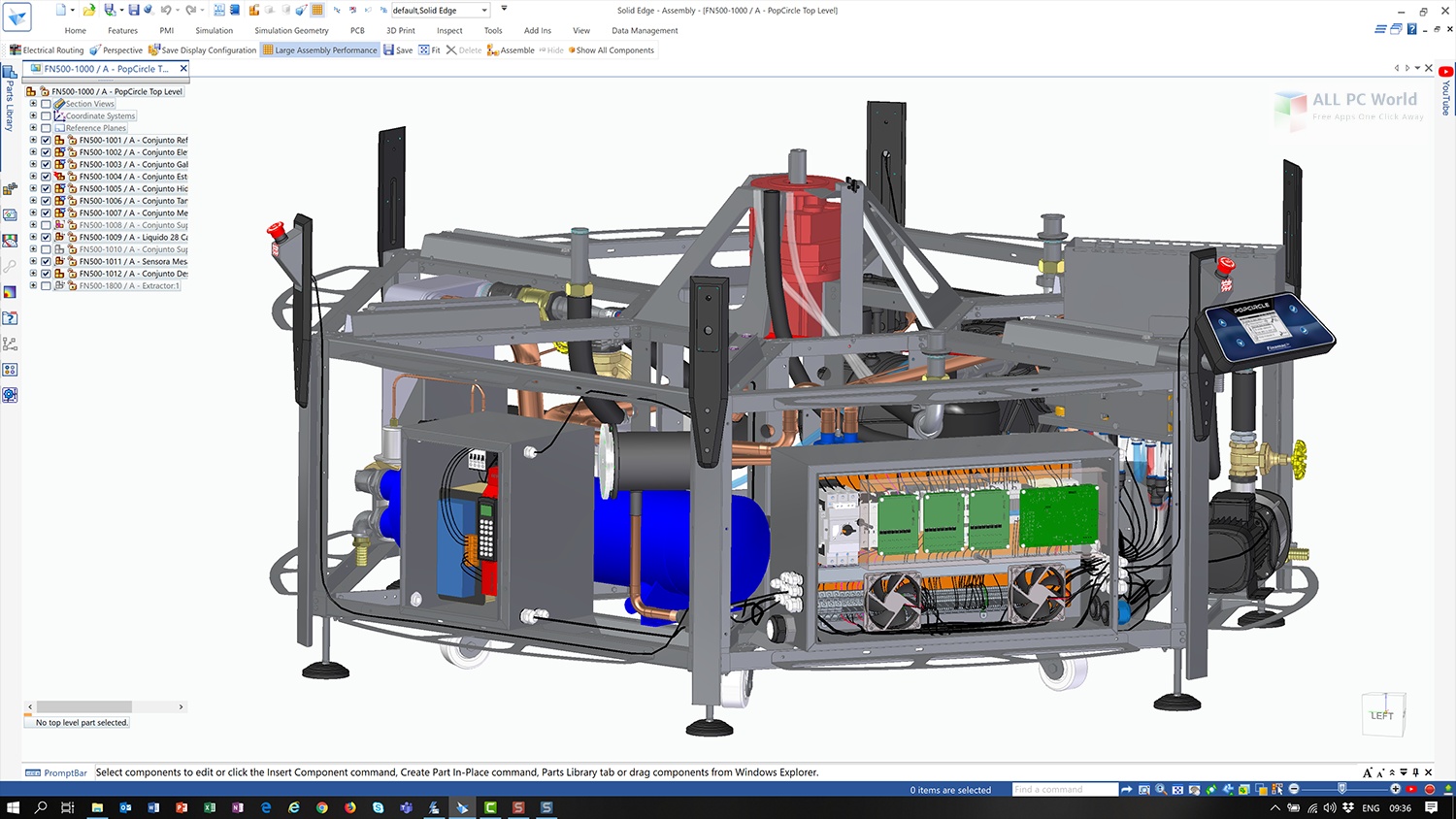1456x819 pixels.
Task: Click the YouTube record icon in status bar
Action: [1411, 790]
